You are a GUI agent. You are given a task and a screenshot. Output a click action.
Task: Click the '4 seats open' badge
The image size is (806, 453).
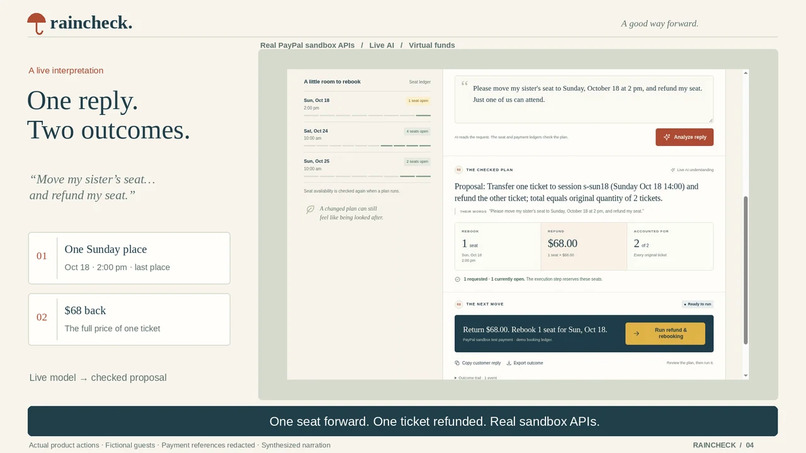tap(417, 131)
